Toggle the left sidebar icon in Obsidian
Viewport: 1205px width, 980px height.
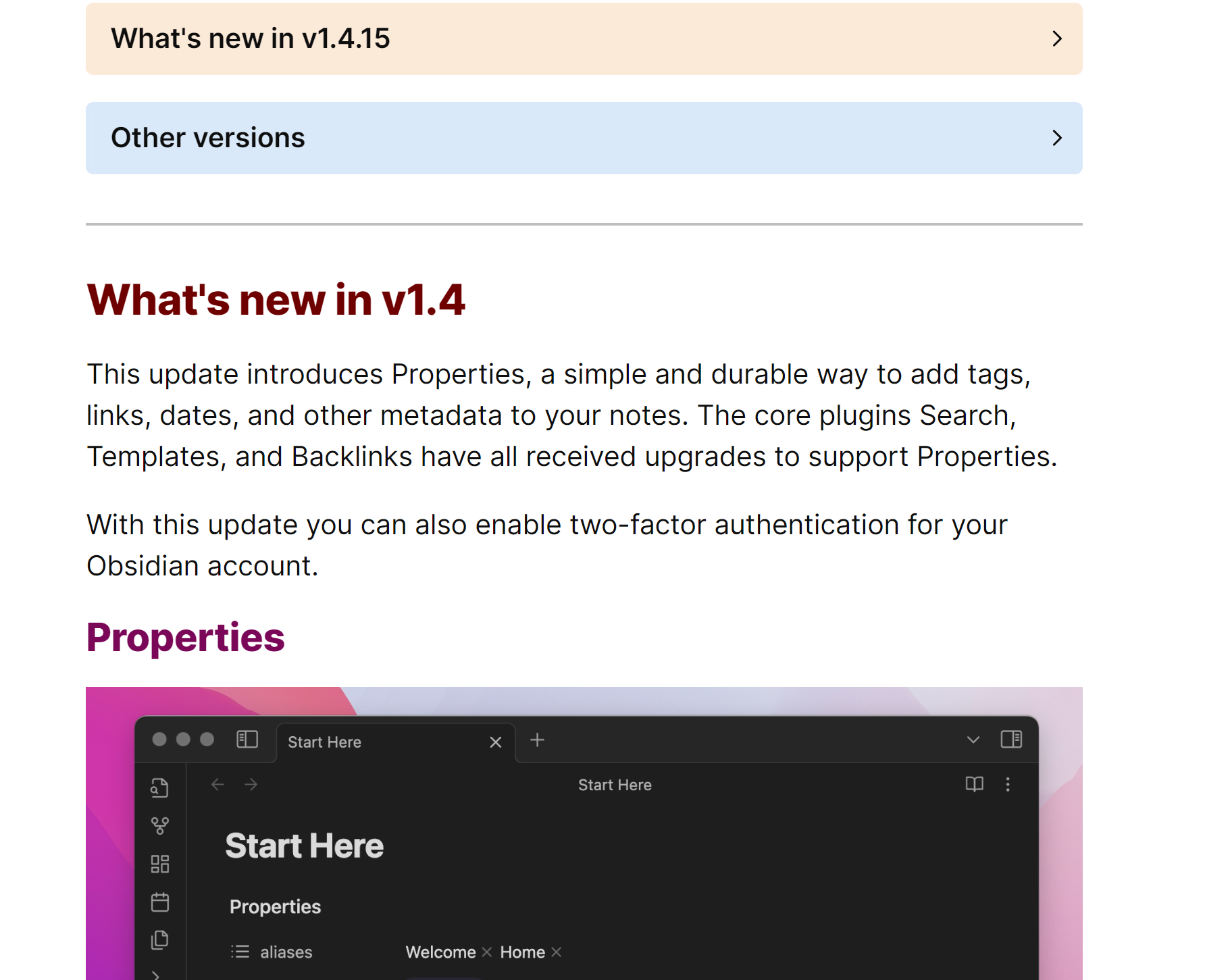click(x=247, y=740)
